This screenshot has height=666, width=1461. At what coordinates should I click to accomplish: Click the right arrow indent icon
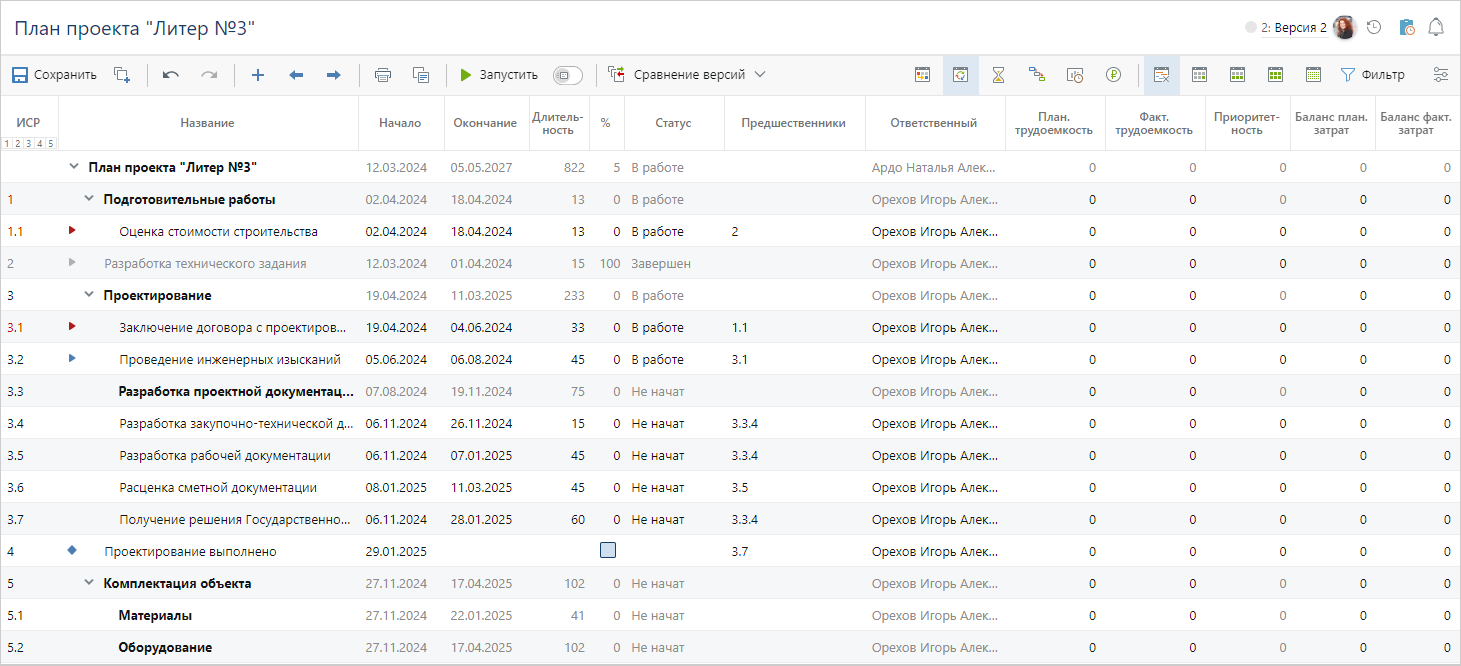(334, 75)
